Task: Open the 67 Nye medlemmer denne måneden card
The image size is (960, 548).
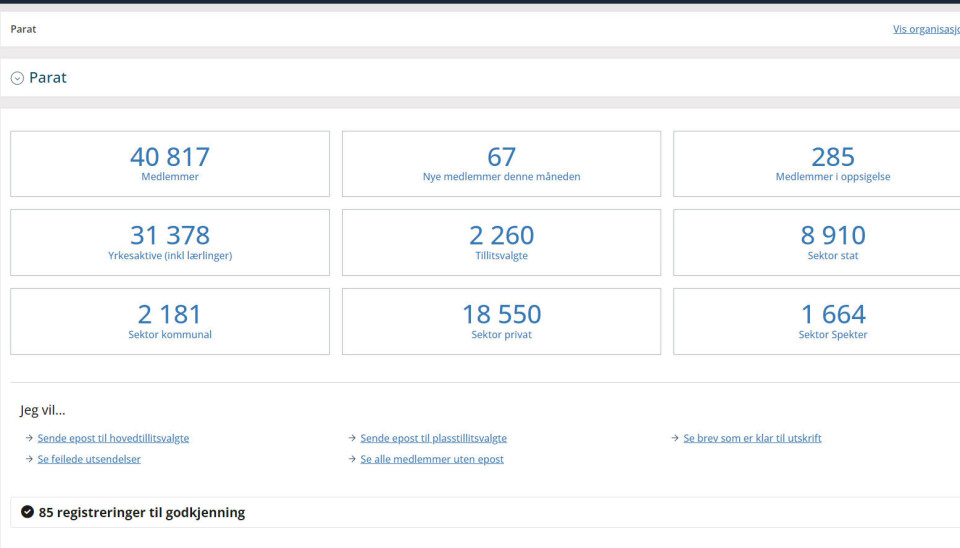Action: click(x=501, y=163)
